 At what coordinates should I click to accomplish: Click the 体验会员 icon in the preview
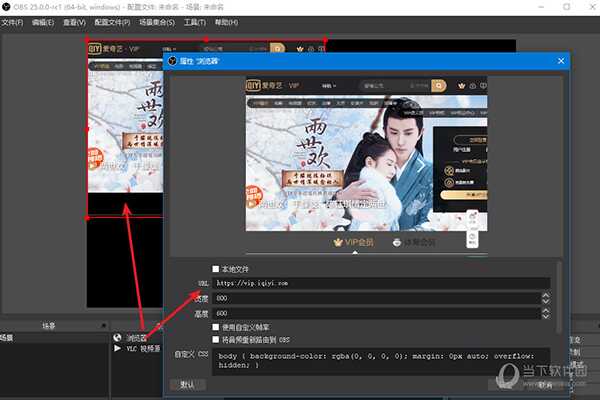click(397, 241)
